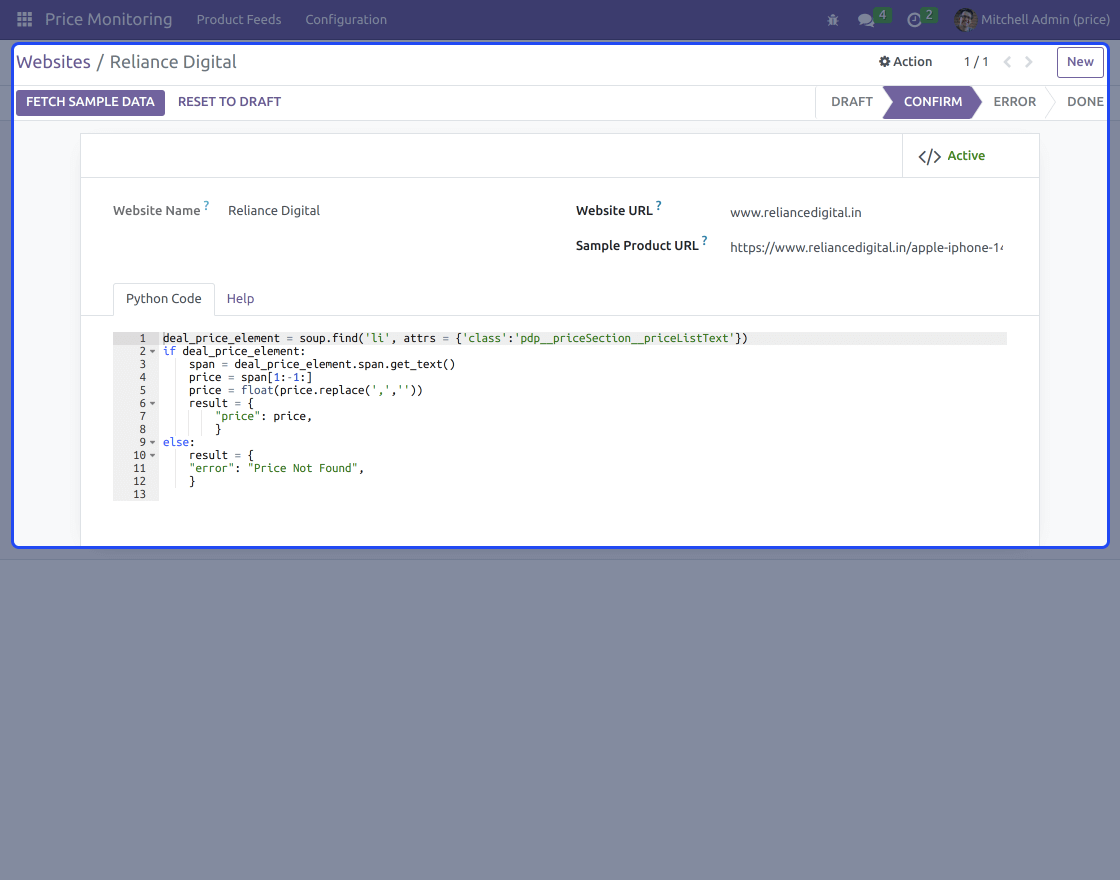Select the ERROR status stage

pyautogui.click(x=1014, y=102)
